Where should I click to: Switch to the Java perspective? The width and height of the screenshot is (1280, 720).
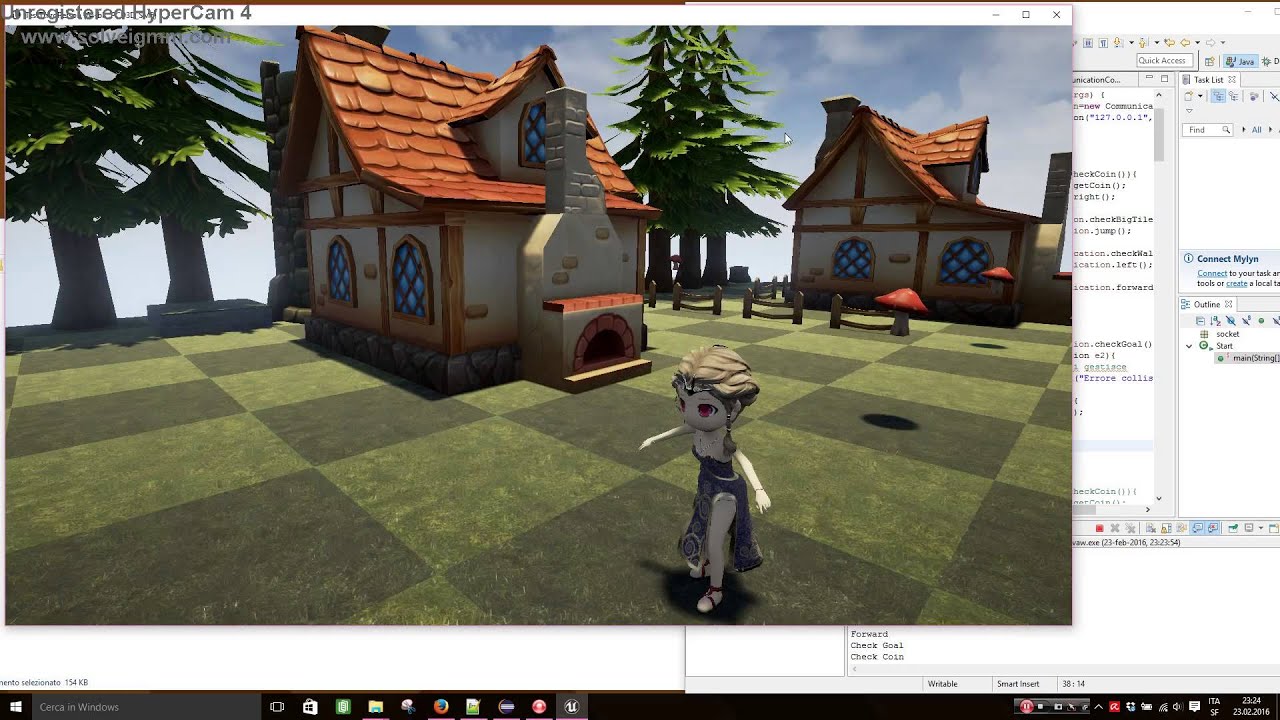pos(1240,61)
